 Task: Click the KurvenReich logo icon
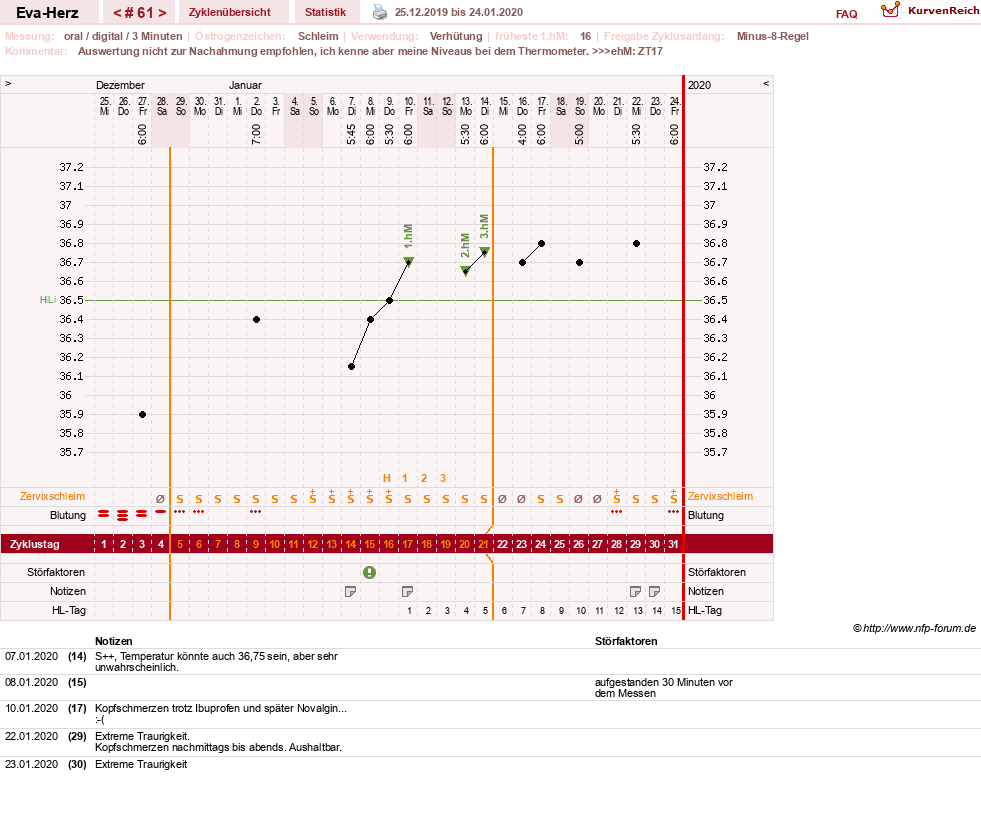[x=890, y=10]
